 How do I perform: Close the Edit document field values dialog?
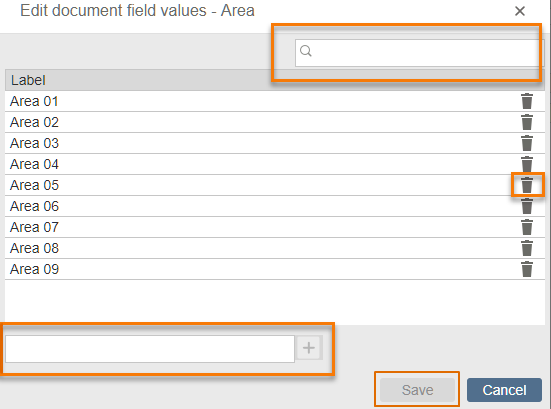coord(520,11)
